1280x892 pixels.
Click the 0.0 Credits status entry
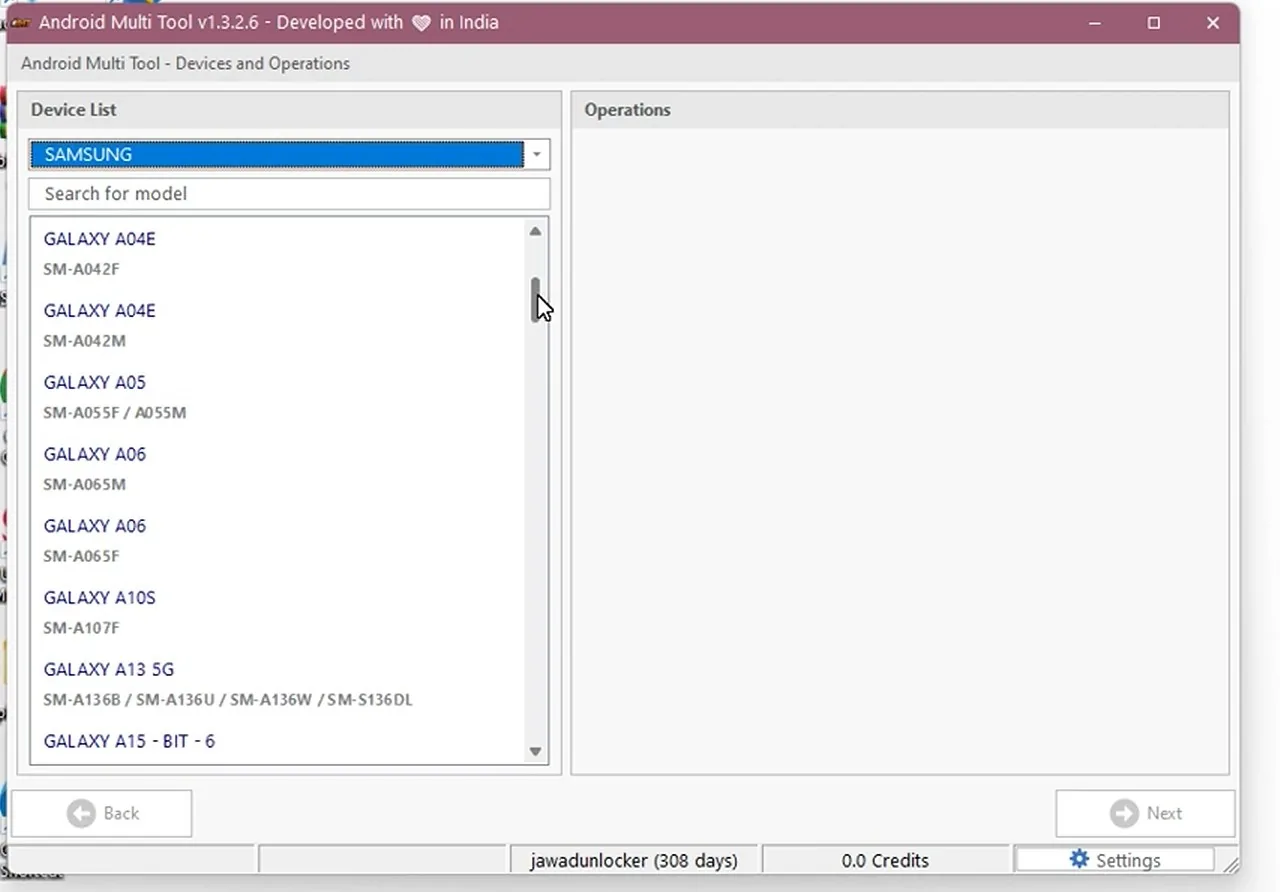click(885, 860)
